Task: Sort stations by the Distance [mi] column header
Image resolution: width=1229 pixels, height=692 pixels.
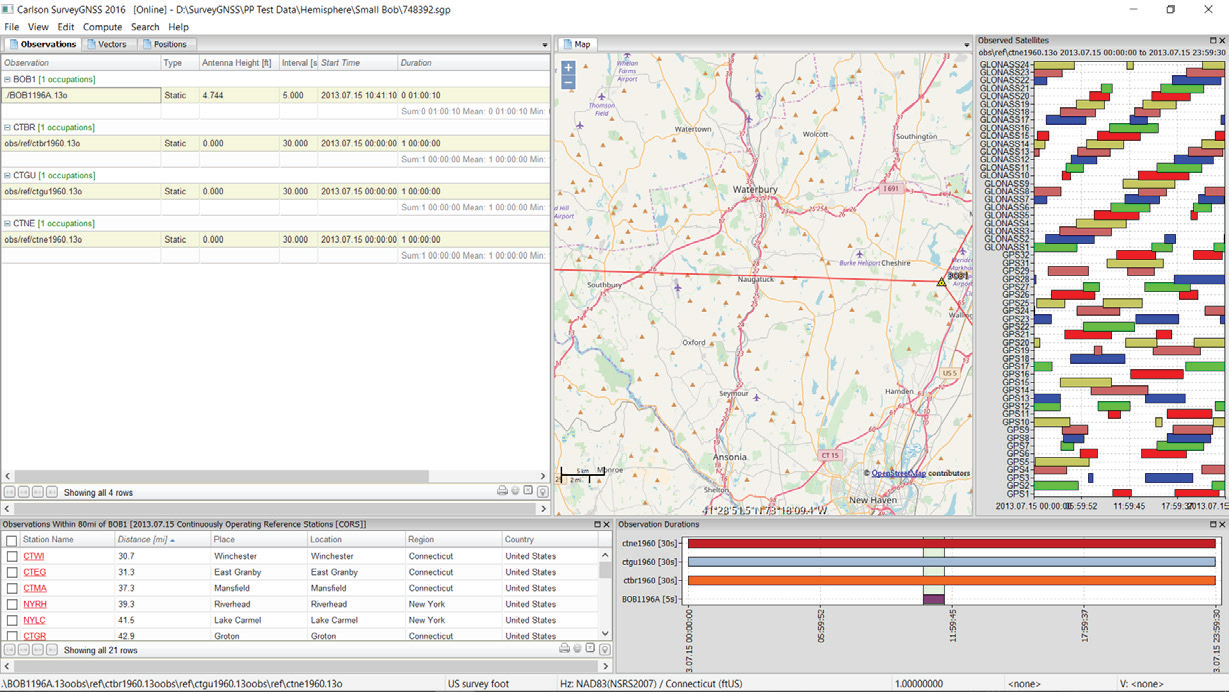Action: (x=161, y=540)
